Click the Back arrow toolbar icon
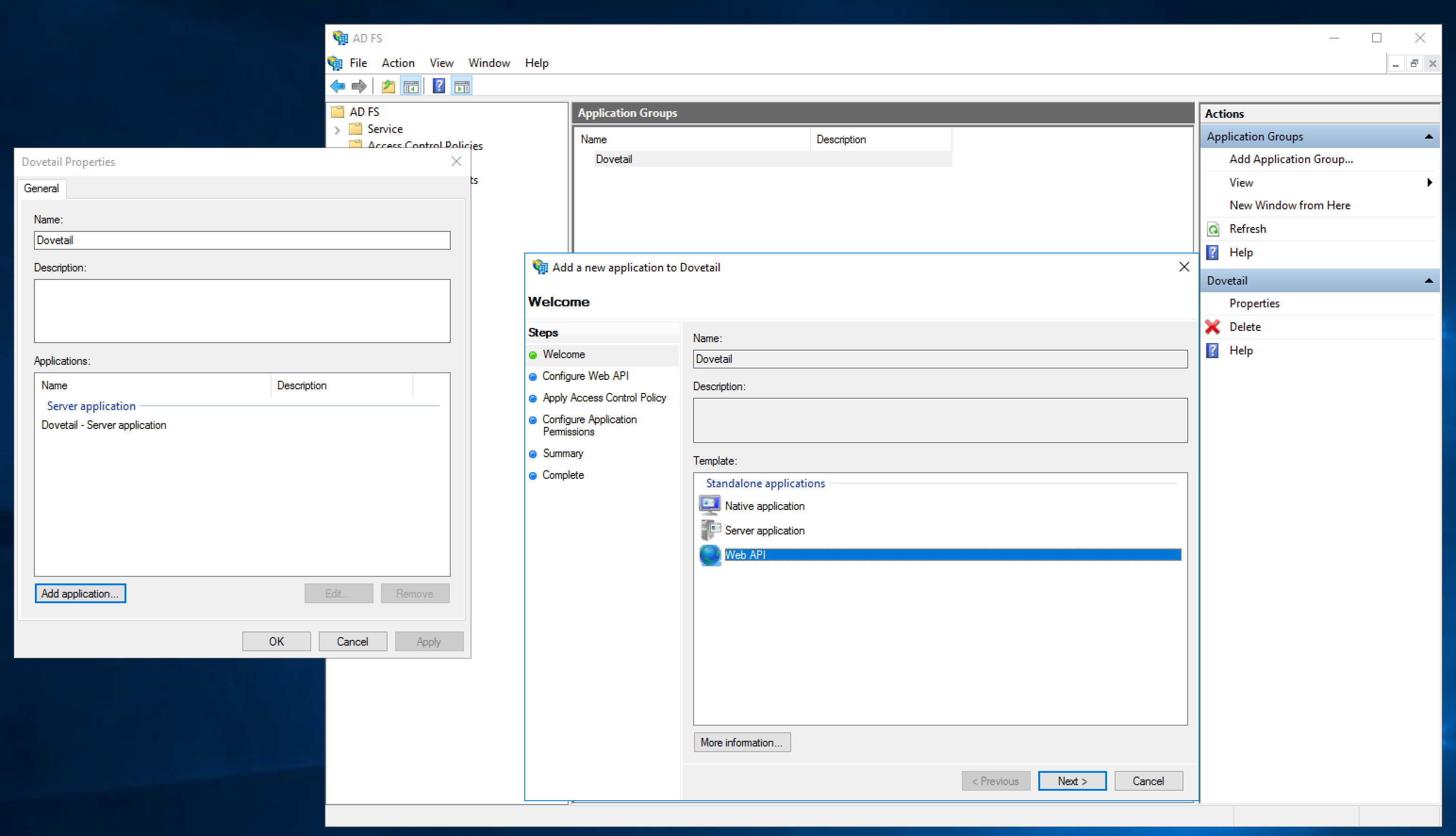The width and height of the screenshot is (1456, 836). point(338,86)
